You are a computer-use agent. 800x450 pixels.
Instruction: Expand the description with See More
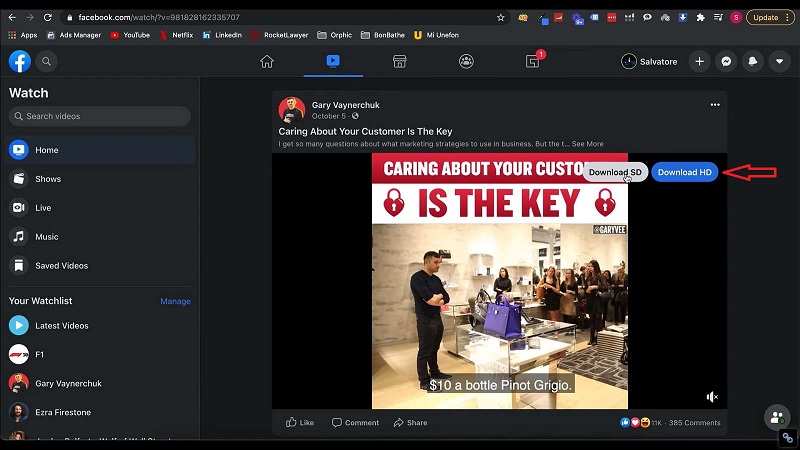click(587, 144)
